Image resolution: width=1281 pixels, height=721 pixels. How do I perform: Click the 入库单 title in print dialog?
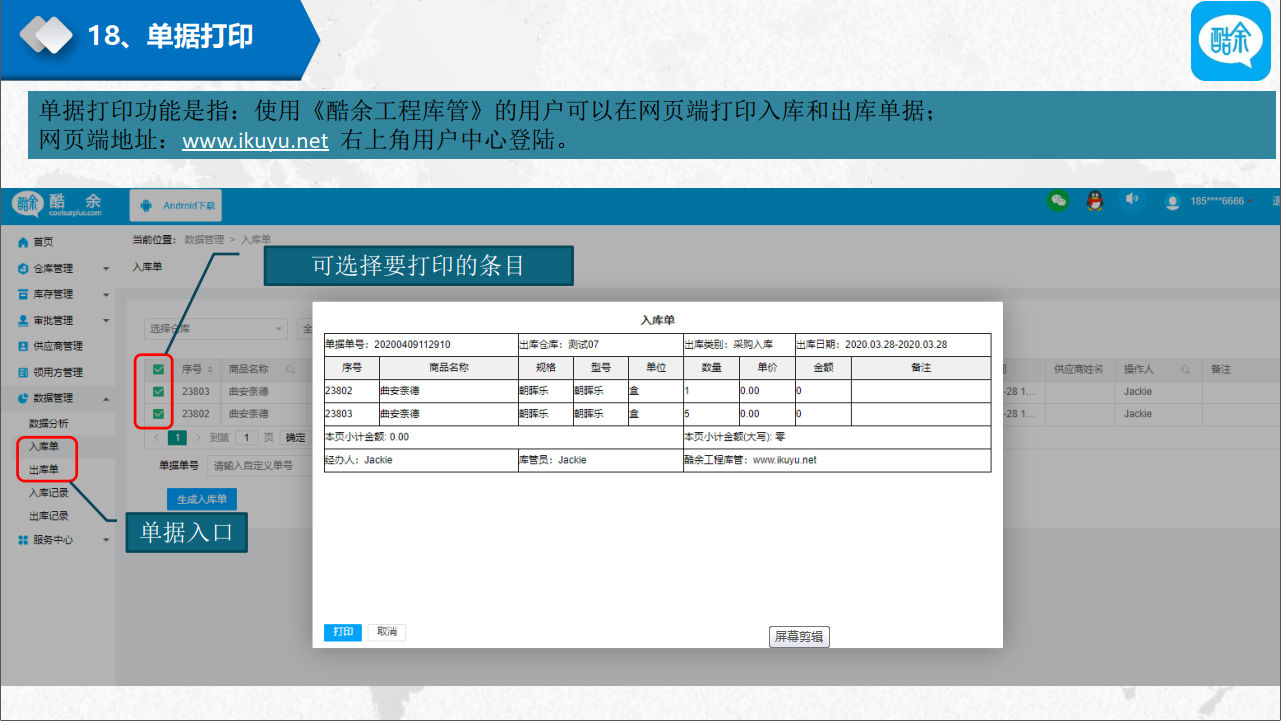pos(658,319)
